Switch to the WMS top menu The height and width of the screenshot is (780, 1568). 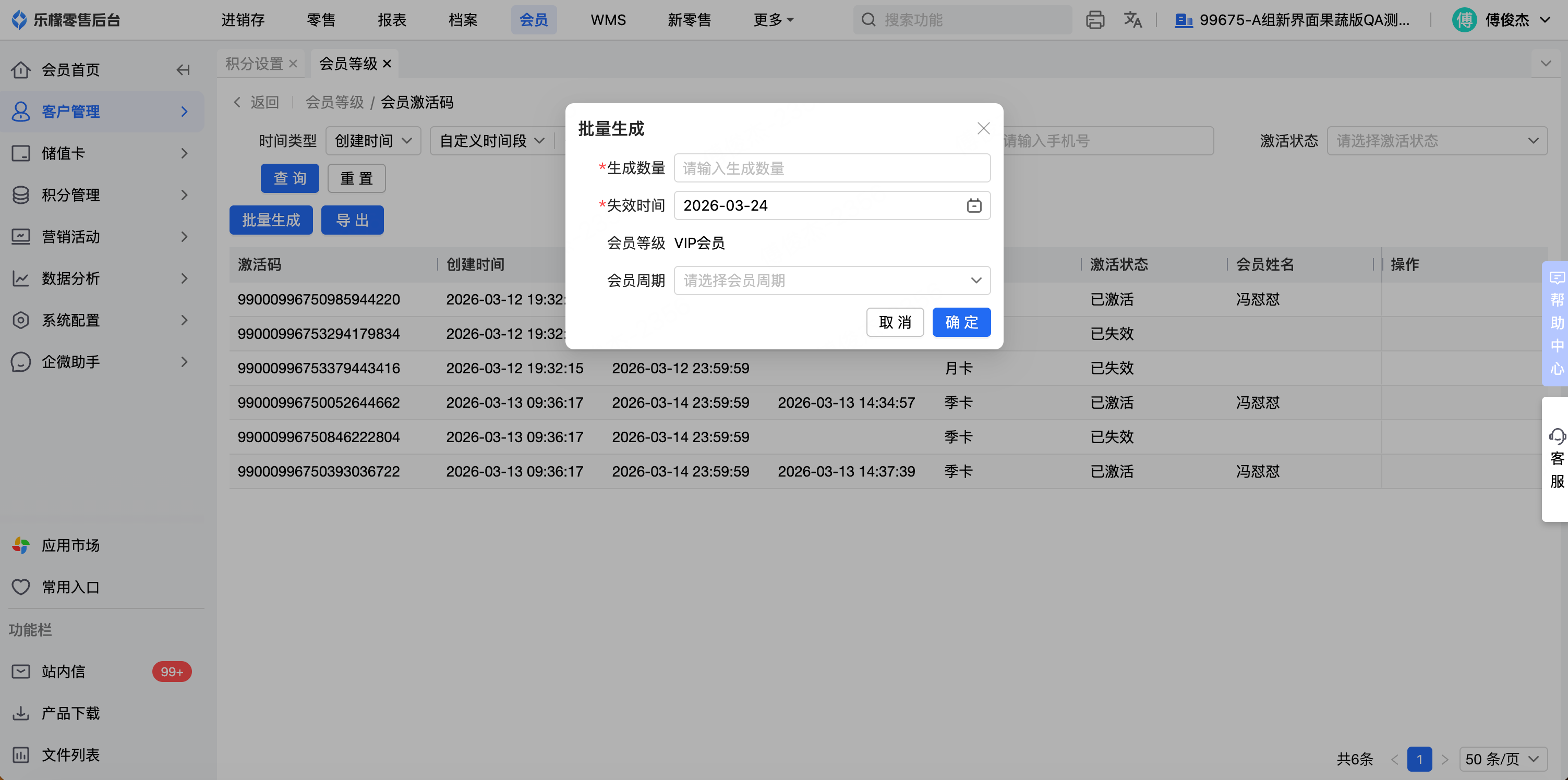608,20
